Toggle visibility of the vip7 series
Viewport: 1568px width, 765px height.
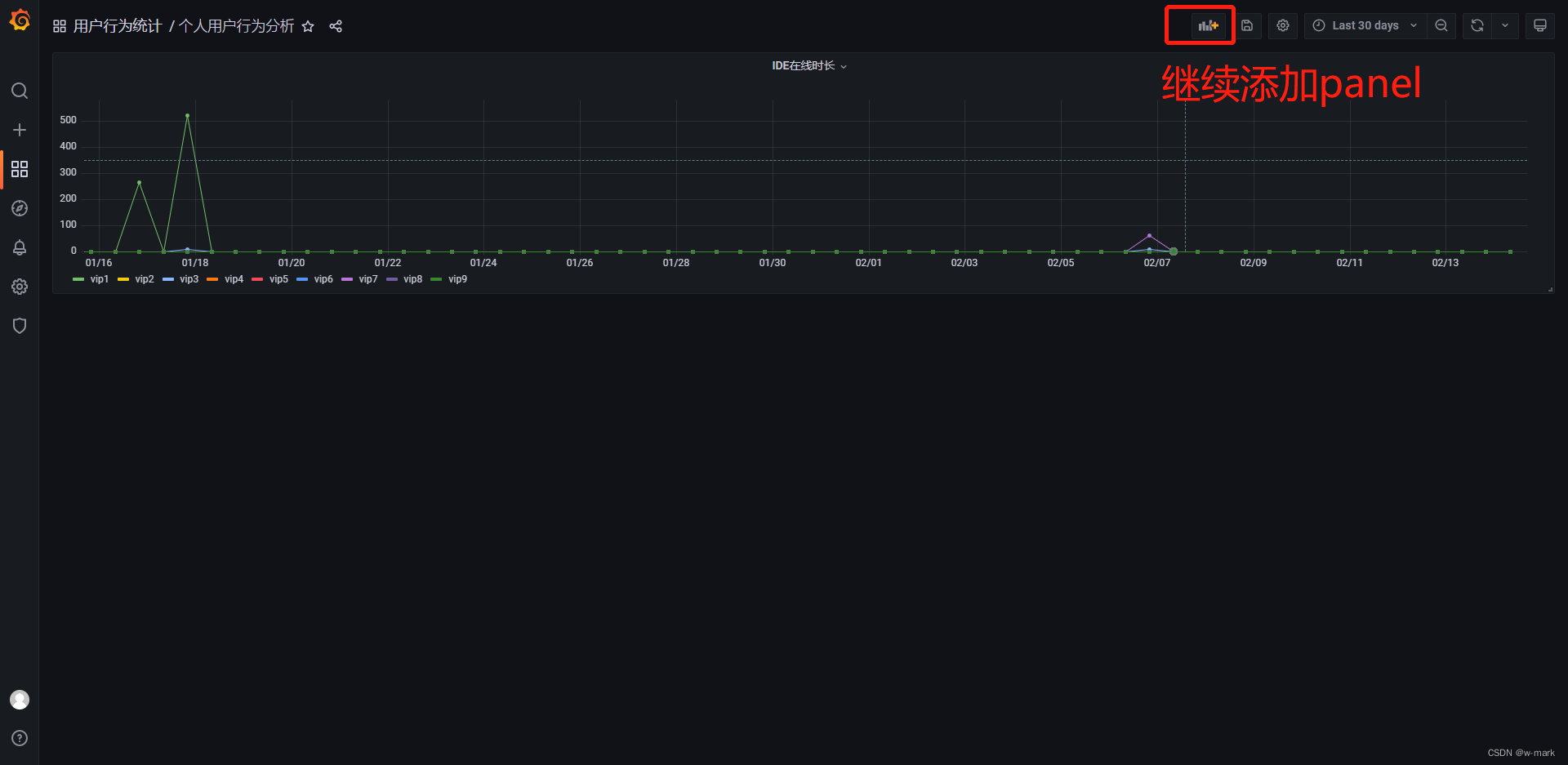coord(368,279)
